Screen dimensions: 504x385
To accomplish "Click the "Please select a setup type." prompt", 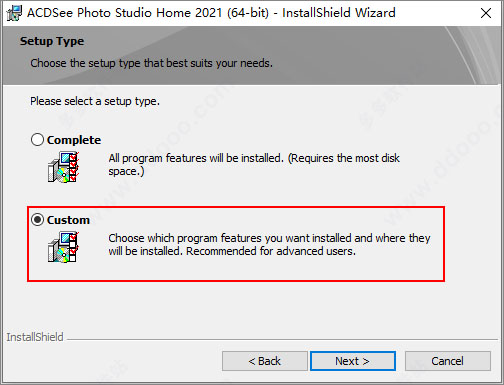I will point(95,101).
